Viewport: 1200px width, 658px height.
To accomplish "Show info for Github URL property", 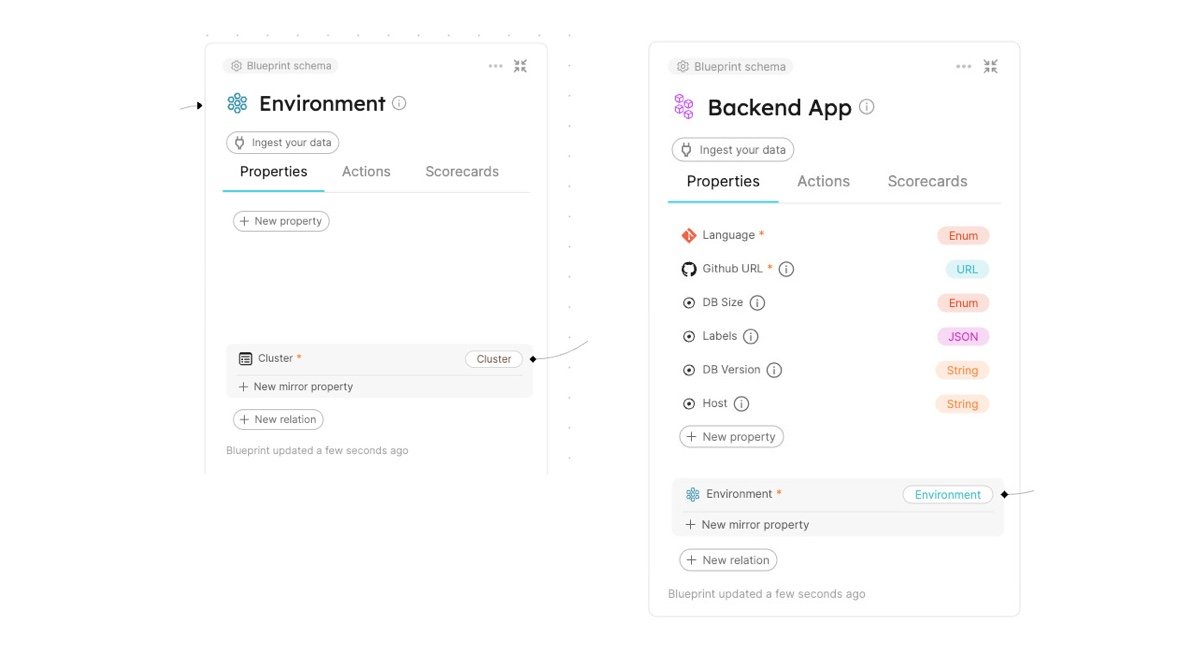I will click(x=786, y=269).
